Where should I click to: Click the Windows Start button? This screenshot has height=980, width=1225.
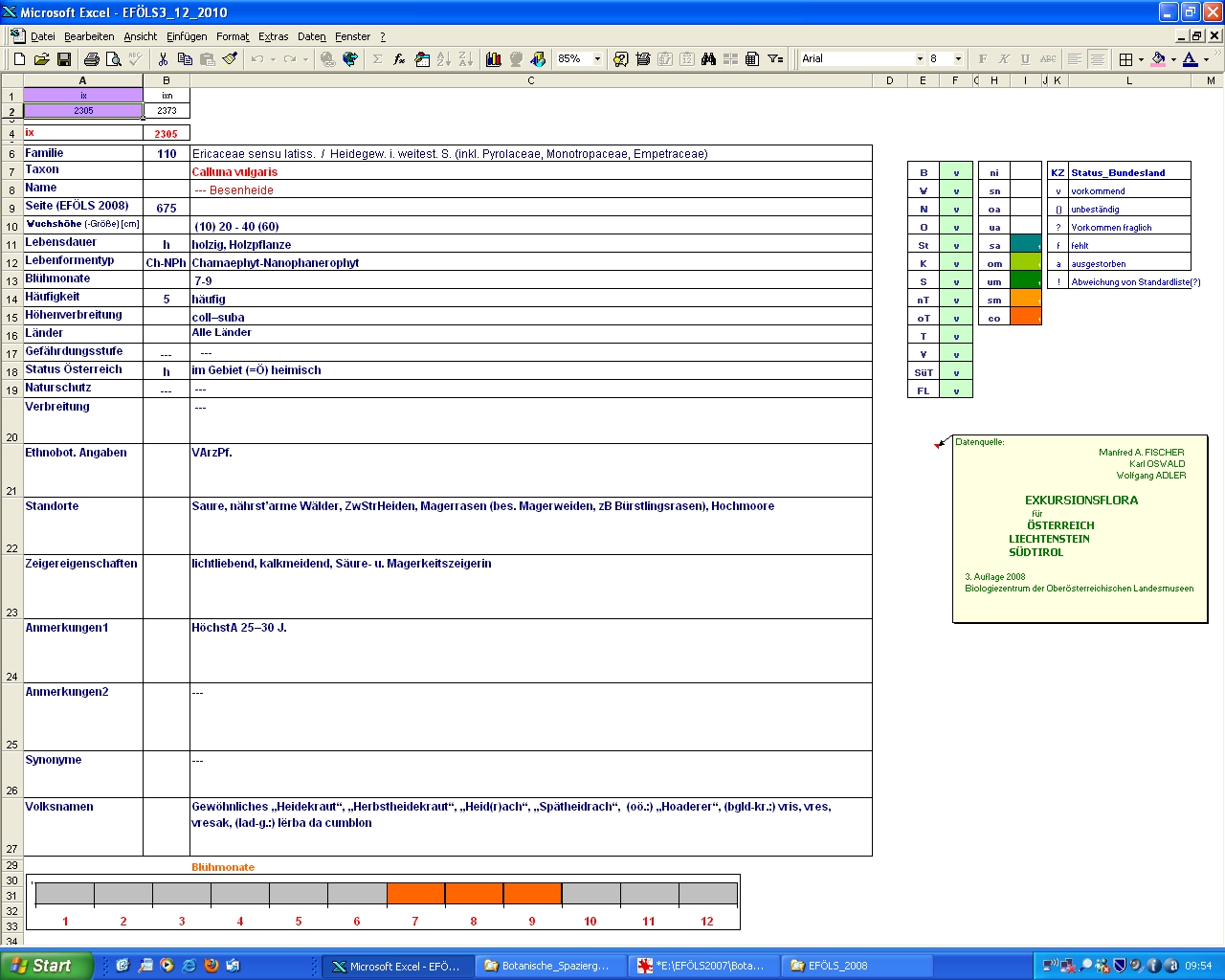[47, 966]
